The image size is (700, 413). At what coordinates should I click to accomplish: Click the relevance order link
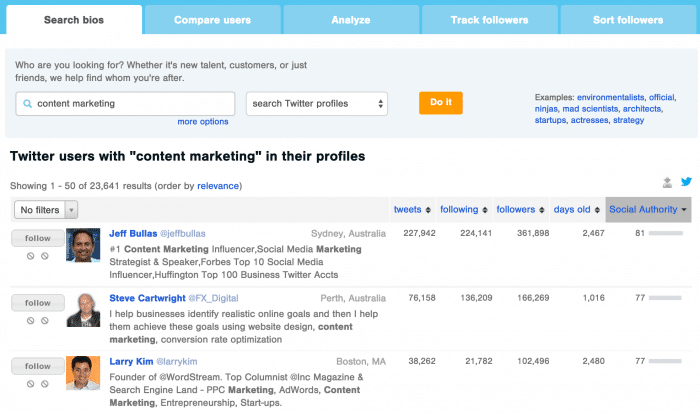coord(218,186)
